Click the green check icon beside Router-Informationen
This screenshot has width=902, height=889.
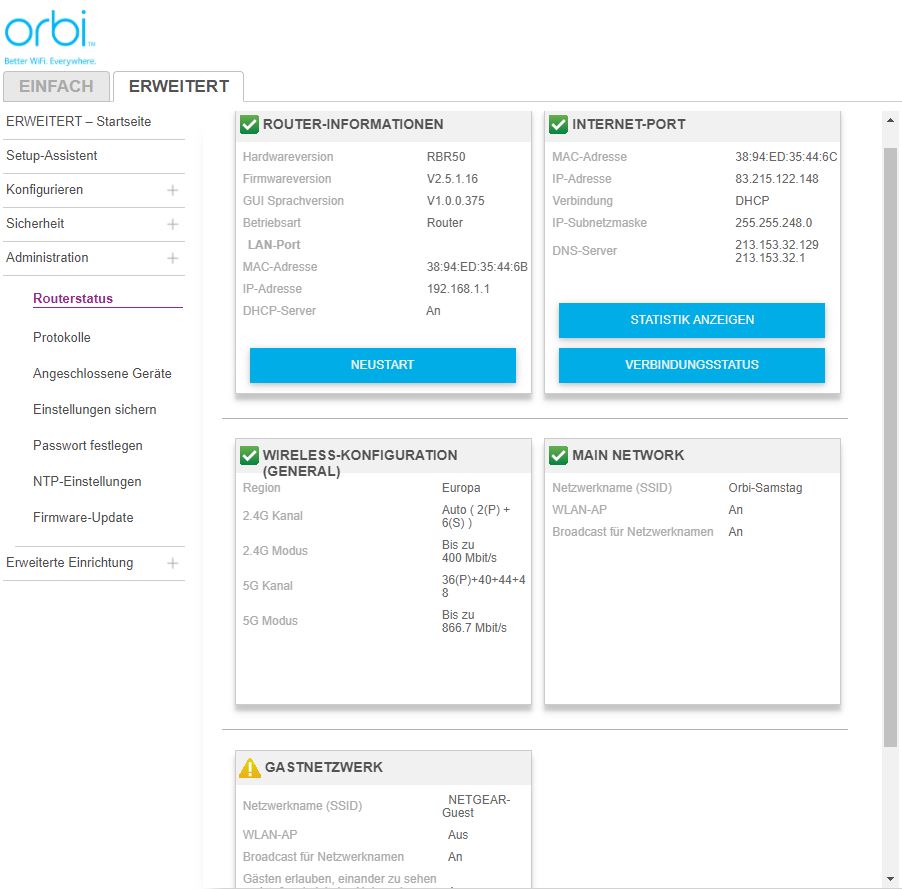249,124
